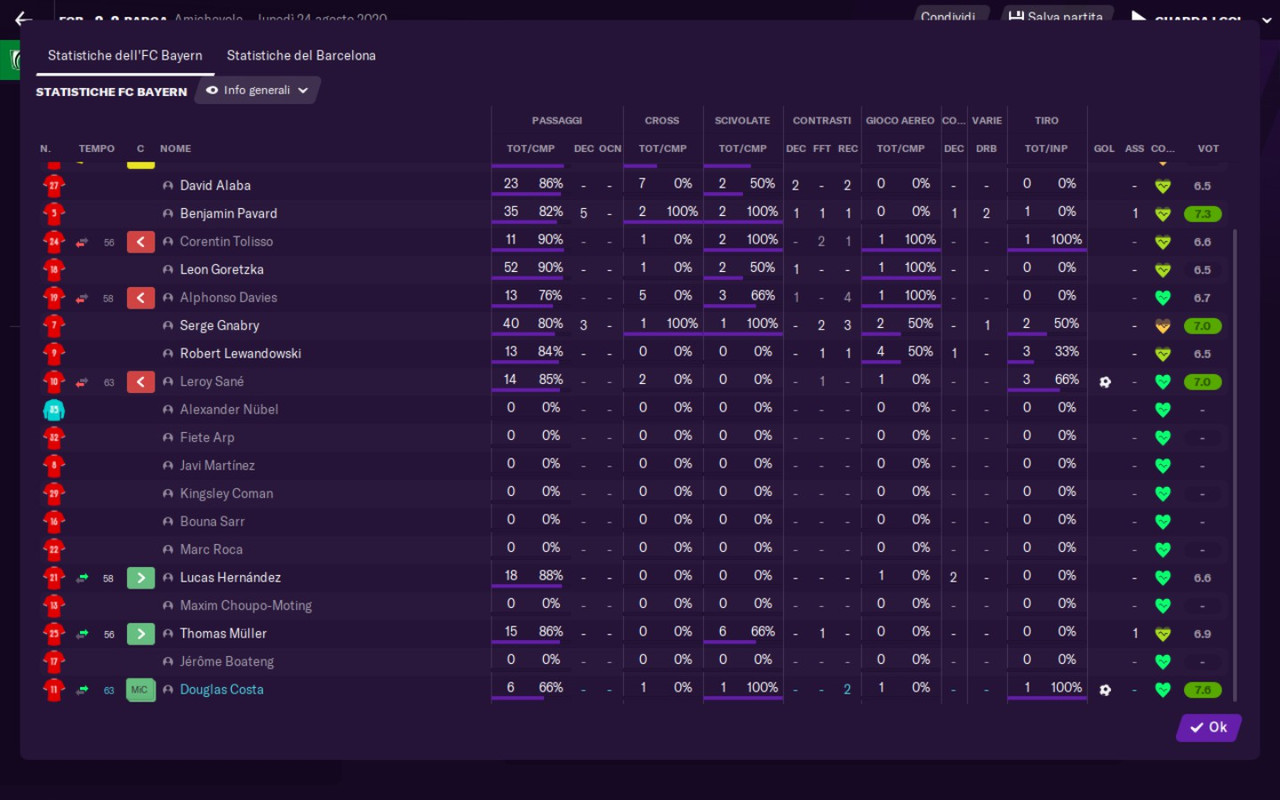Click substituted-off red arrow button for Leroy Sané
The width and height of the screenshot is (1280, 800).
click(141, 381)
